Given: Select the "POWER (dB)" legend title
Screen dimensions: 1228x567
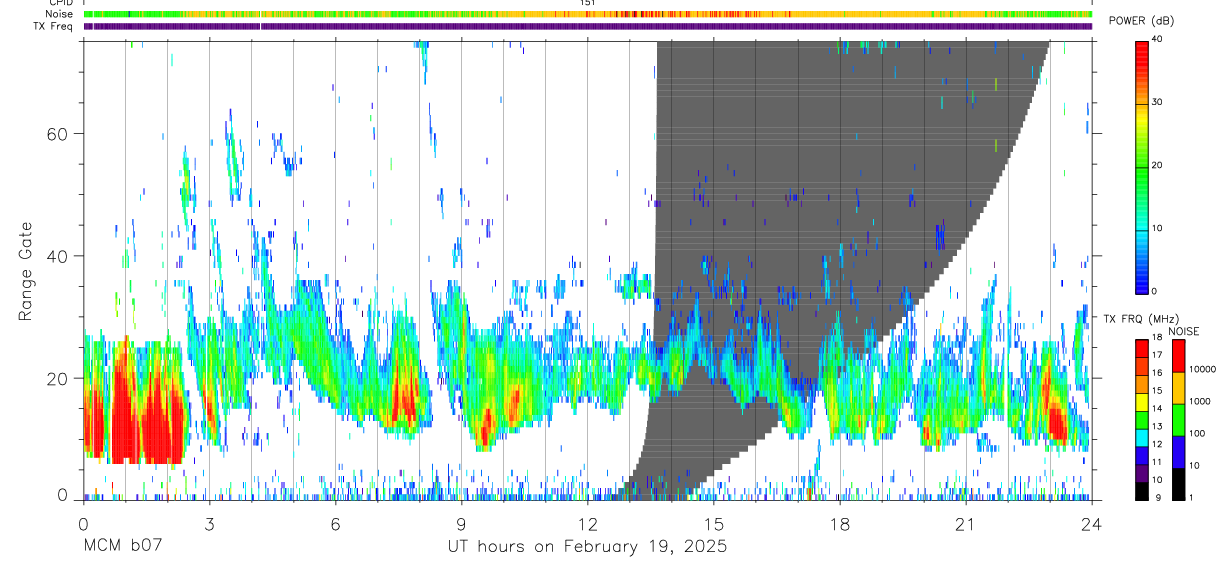Looking at the screenshot, I should click(1141, 22).
